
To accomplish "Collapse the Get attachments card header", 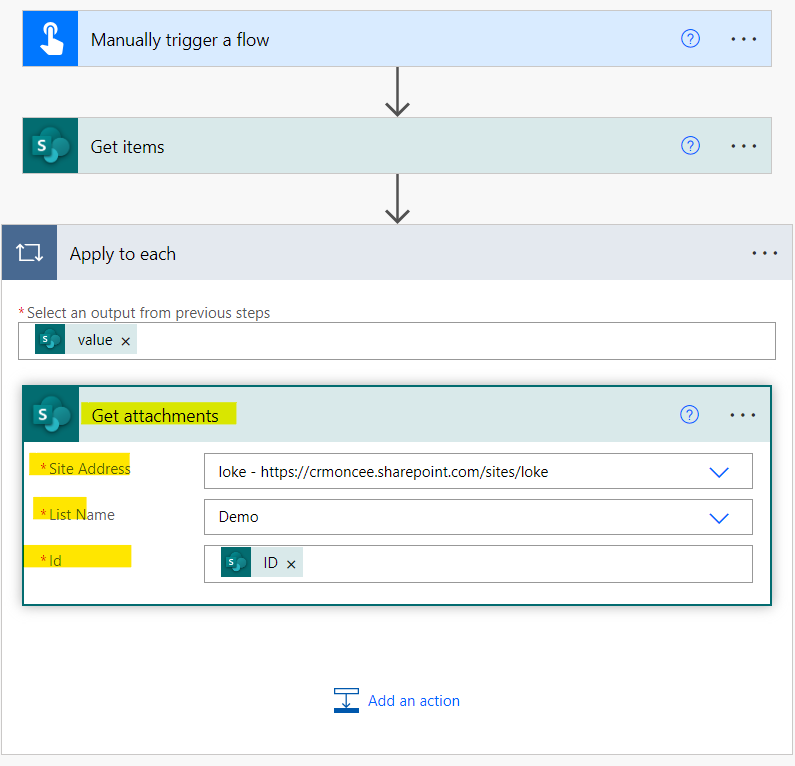I will 397,414.
